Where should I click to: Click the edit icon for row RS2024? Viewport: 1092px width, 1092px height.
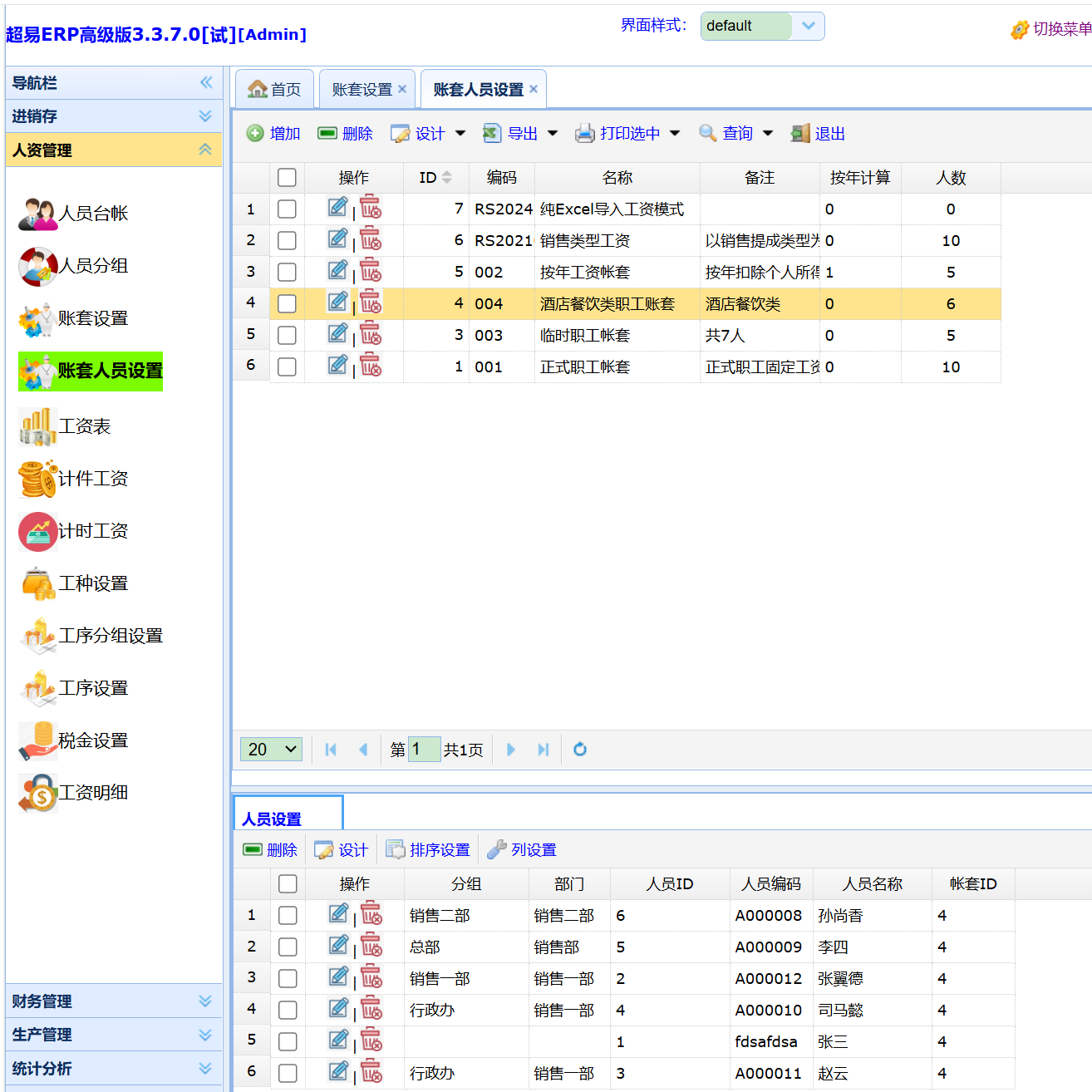tap(337, 208)
